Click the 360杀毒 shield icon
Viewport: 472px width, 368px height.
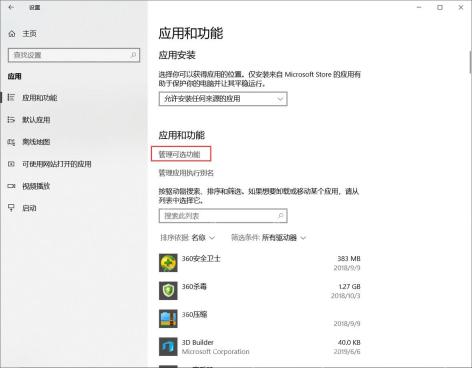point(168,291)
